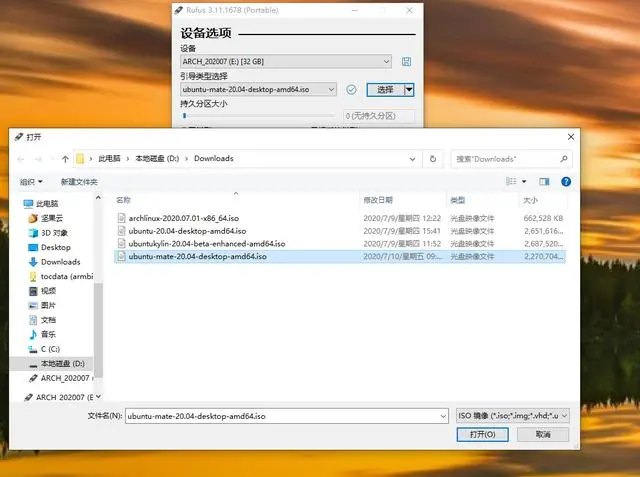Screen dimensions: 640x477
Task: Click the sidebar vertical scrollbar
Action: 98,328
